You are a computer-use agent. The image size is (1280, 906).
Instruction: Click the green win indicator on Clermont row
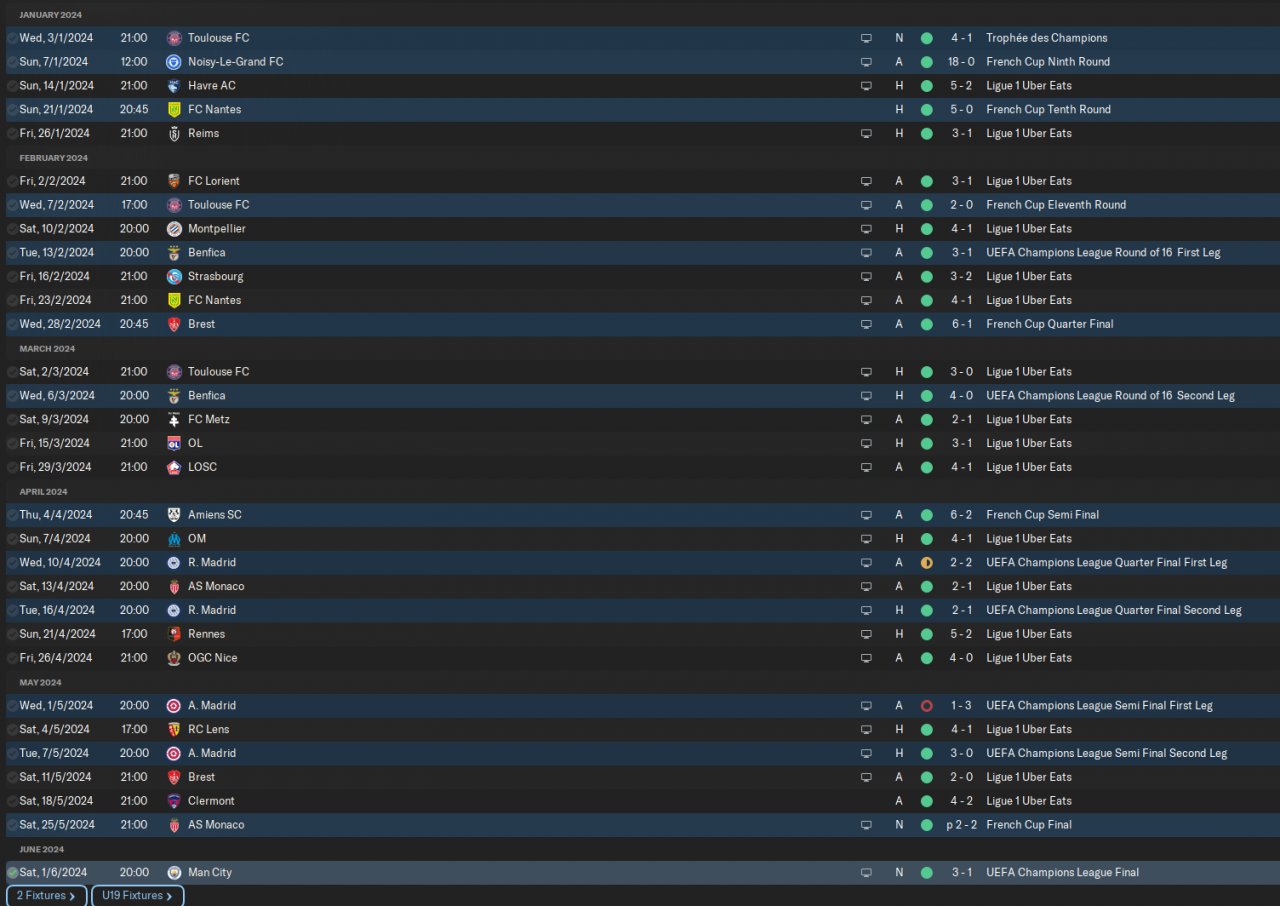click(926, 801)
